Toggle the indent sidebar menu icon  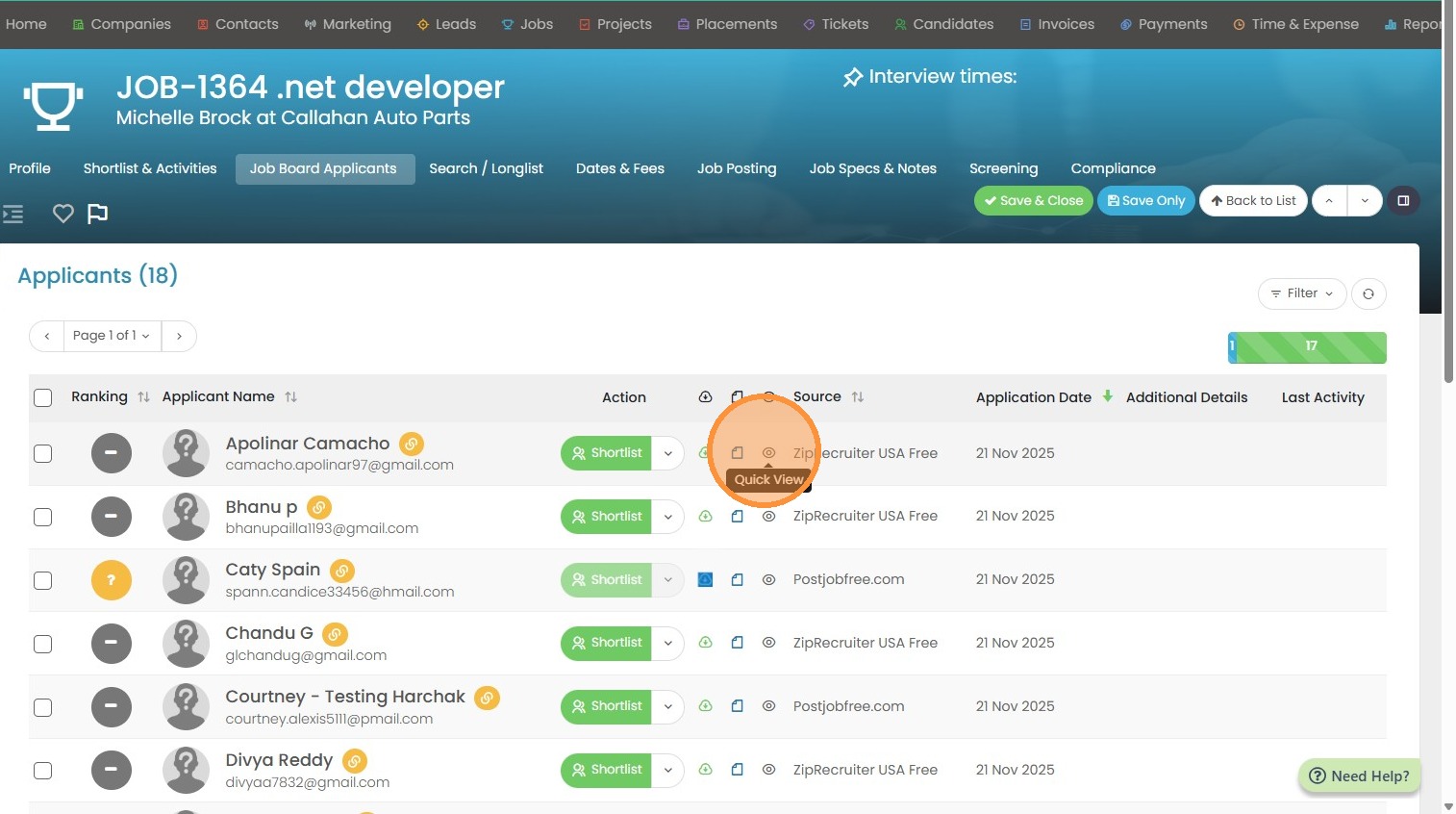pyautogui.click(x=13, y=214)
